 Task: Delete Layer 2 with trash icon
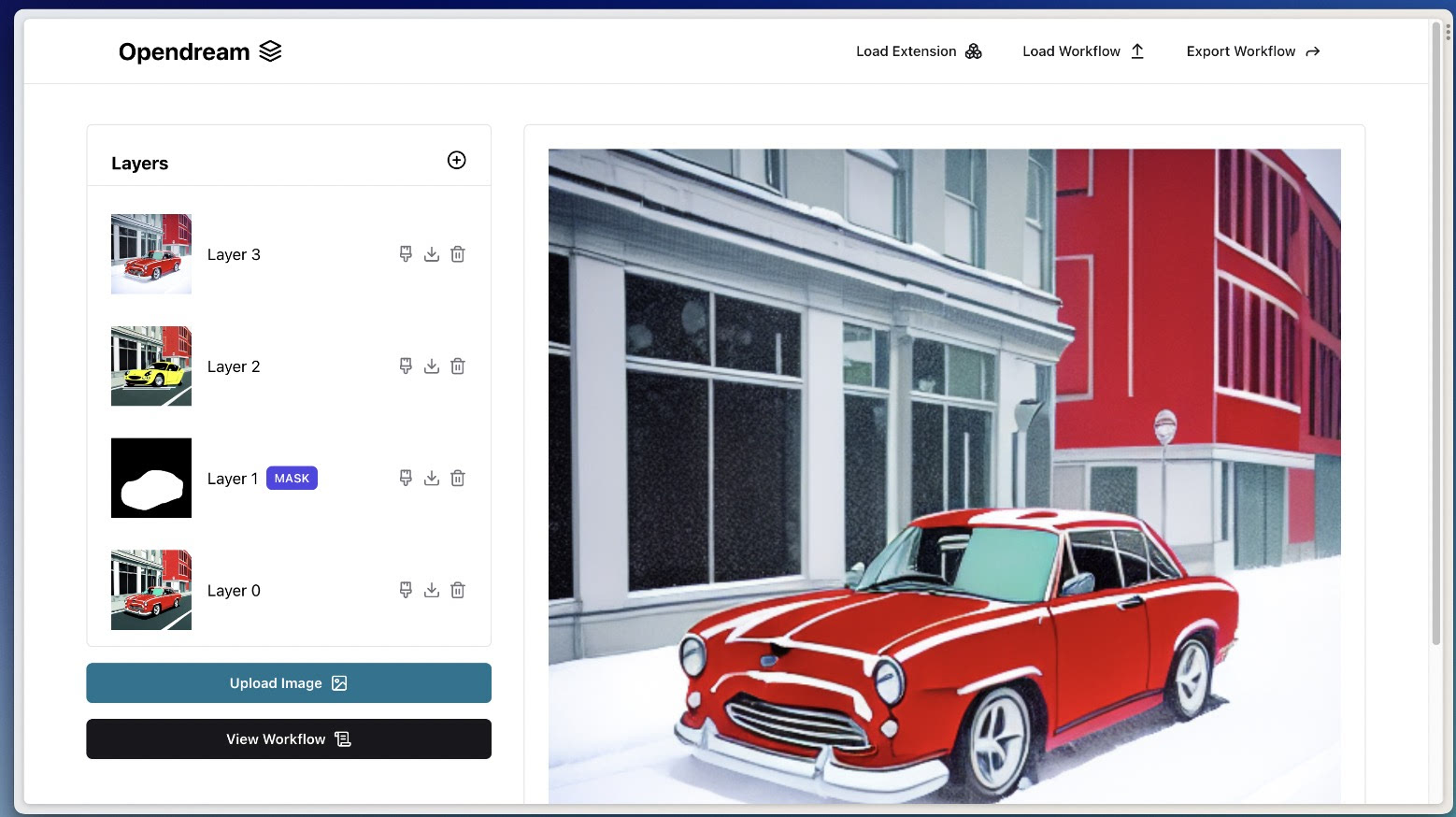pyautogui.click(x=458, y=366)
